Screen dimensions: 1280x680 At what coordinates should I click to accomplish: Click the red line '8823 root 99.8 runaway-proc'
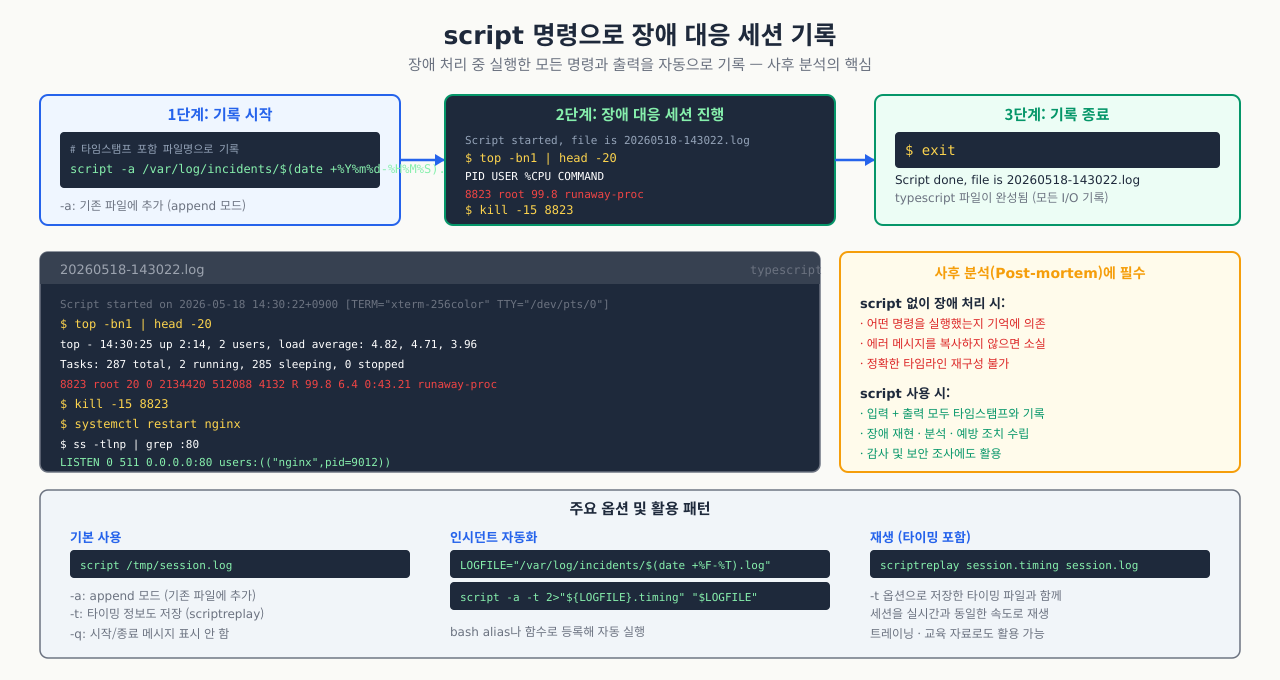554,194
